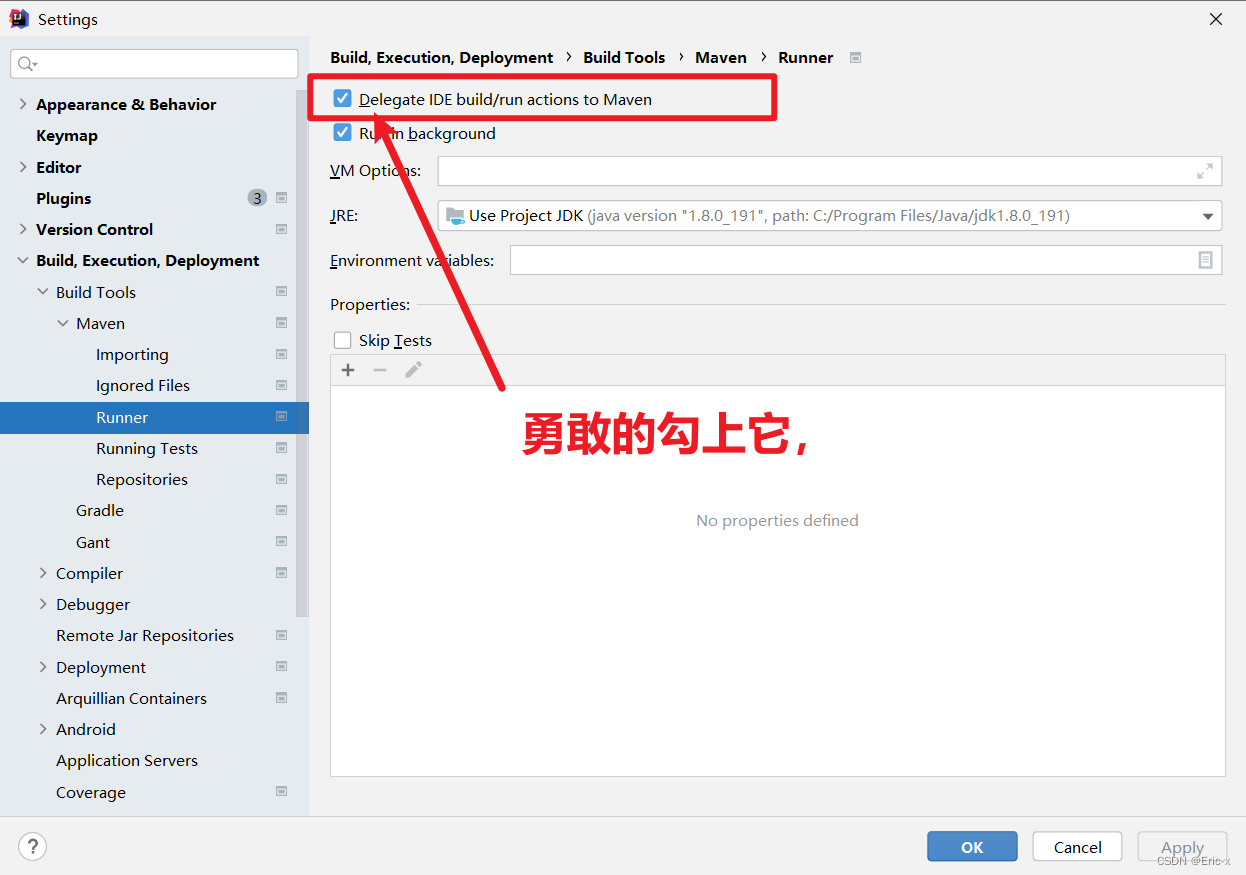The width and height of the screenshot is (1246, 875).
Task: Click Build, Execution, Deployment breadcrumb
Action: tap(442, 58)
